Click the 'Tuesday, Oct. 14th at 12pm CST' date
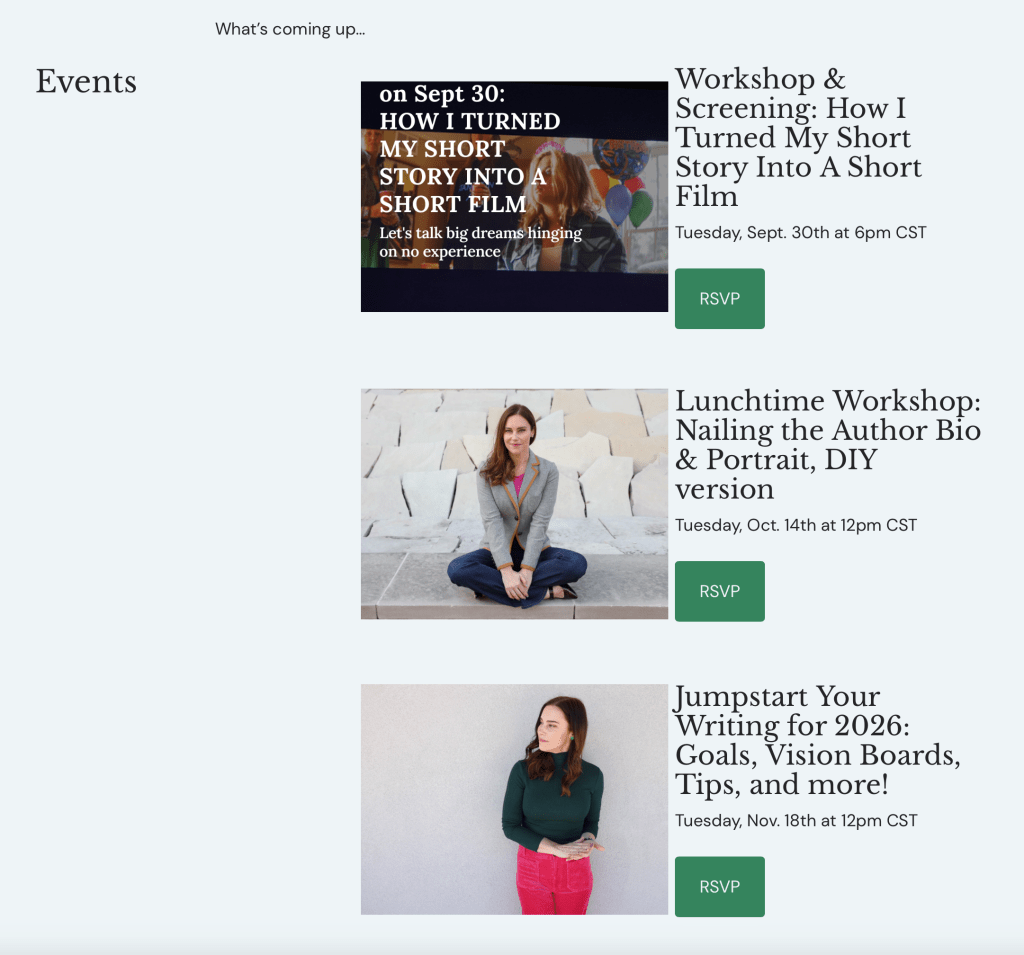 pos(795,525)
